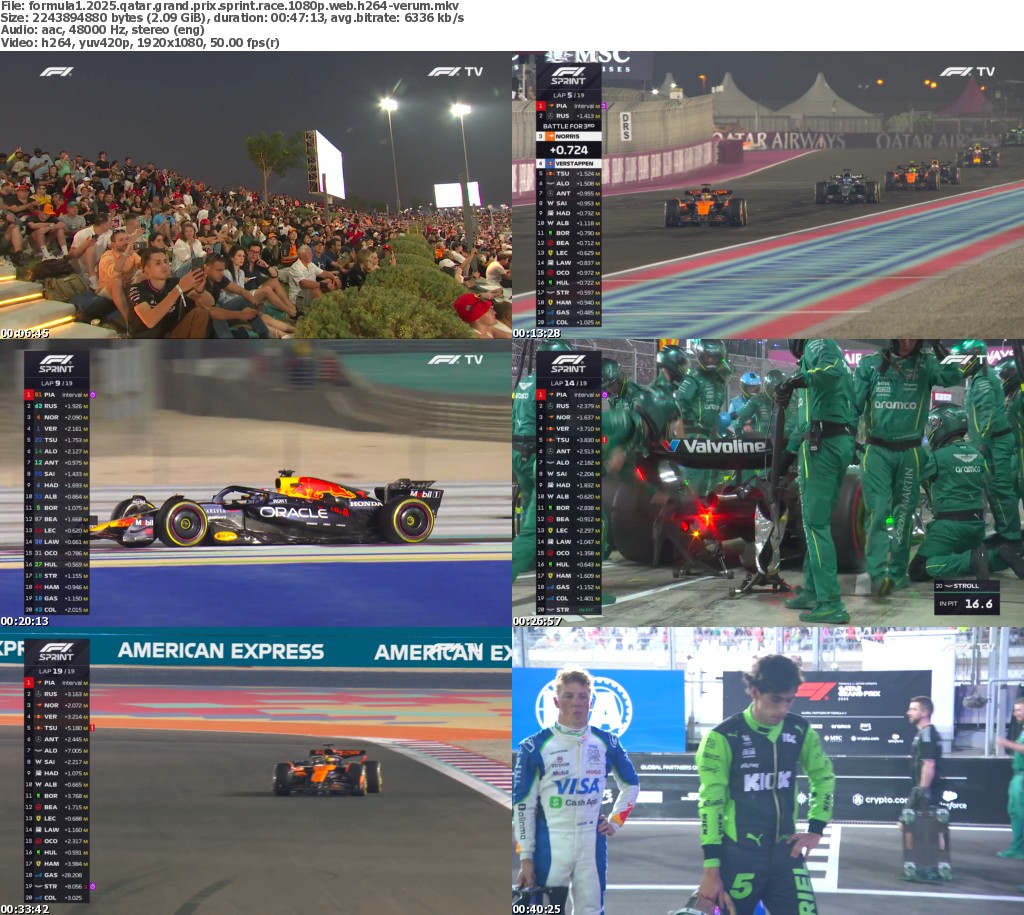Click the F1 Sprint logo above Lap 9/19
1024x915 pixels.
(56, 364)
